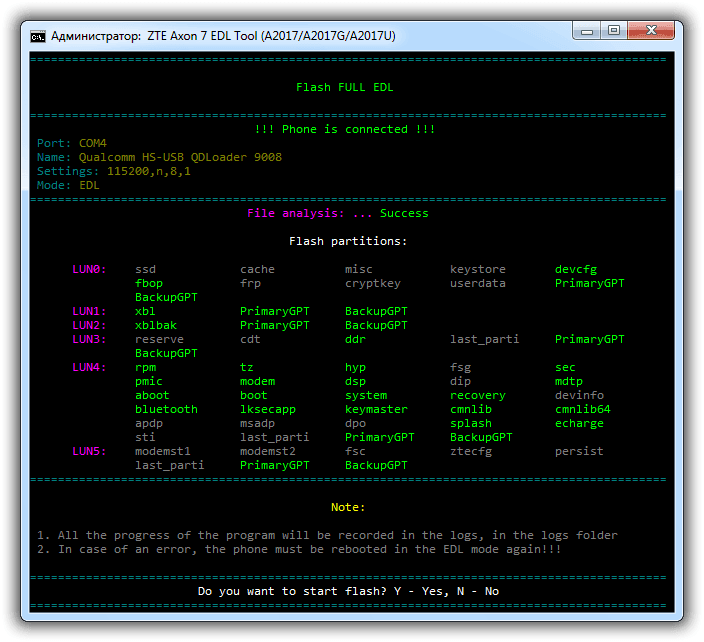Click the 'ssd' partition name
Viewport: 704px width, 642px height.
click(145, 269)
